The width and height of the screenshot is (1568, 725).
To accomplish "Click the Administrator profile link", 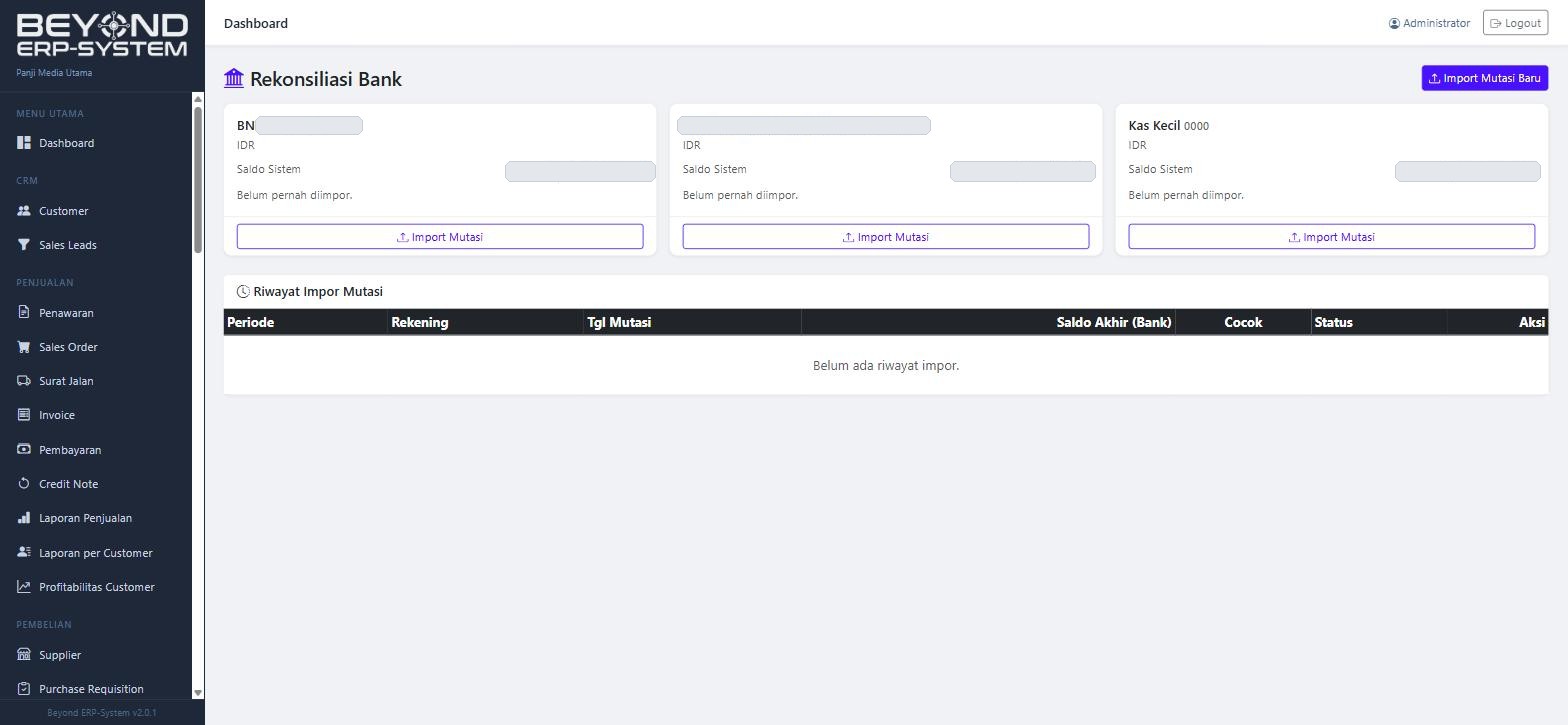I will tap(1429, 23).
